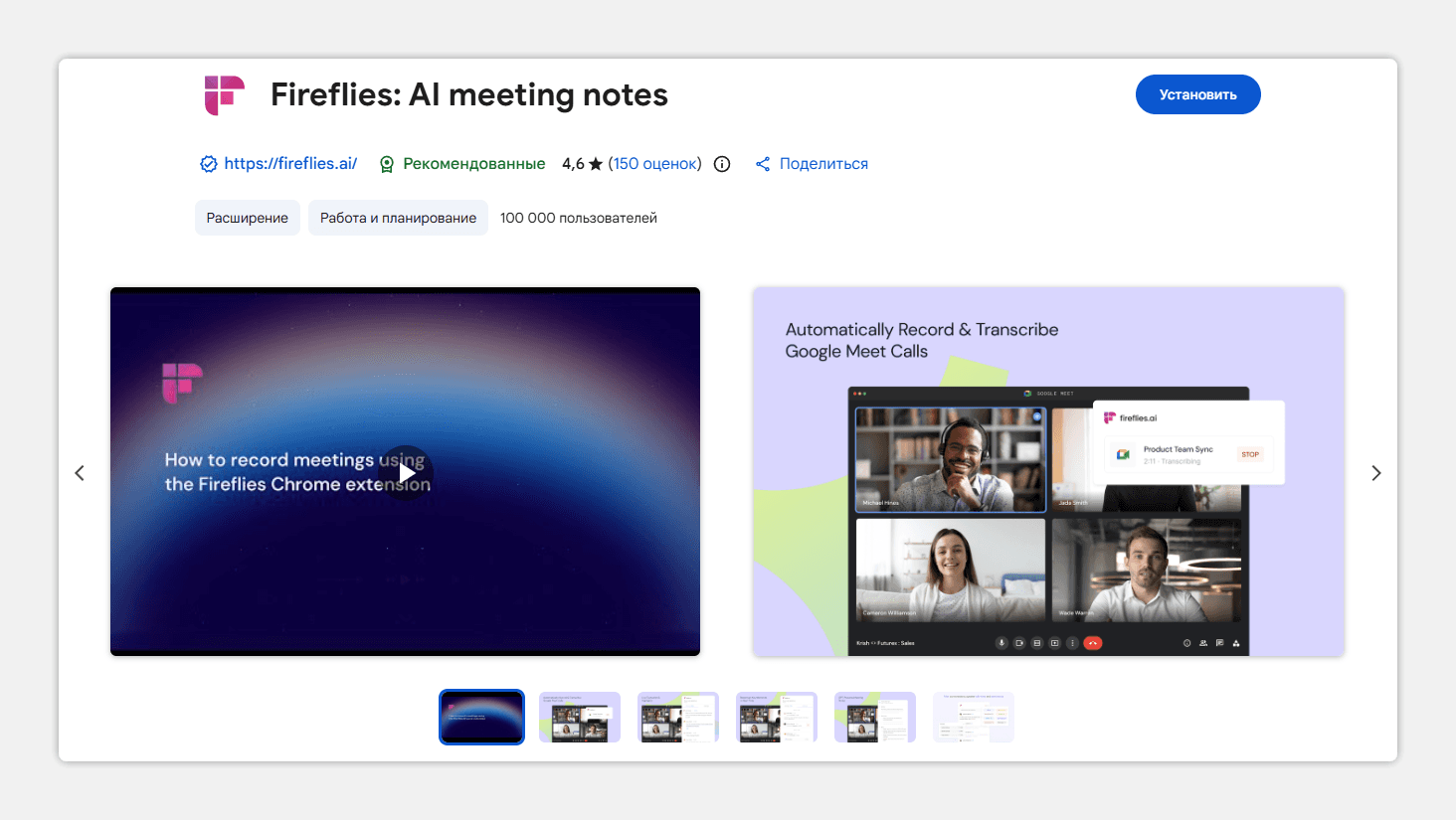The width and height of the screenshot is (1456, 820).
Task: Click the red end call icon in the Meet screenshot
Action: click(1092, 643)
